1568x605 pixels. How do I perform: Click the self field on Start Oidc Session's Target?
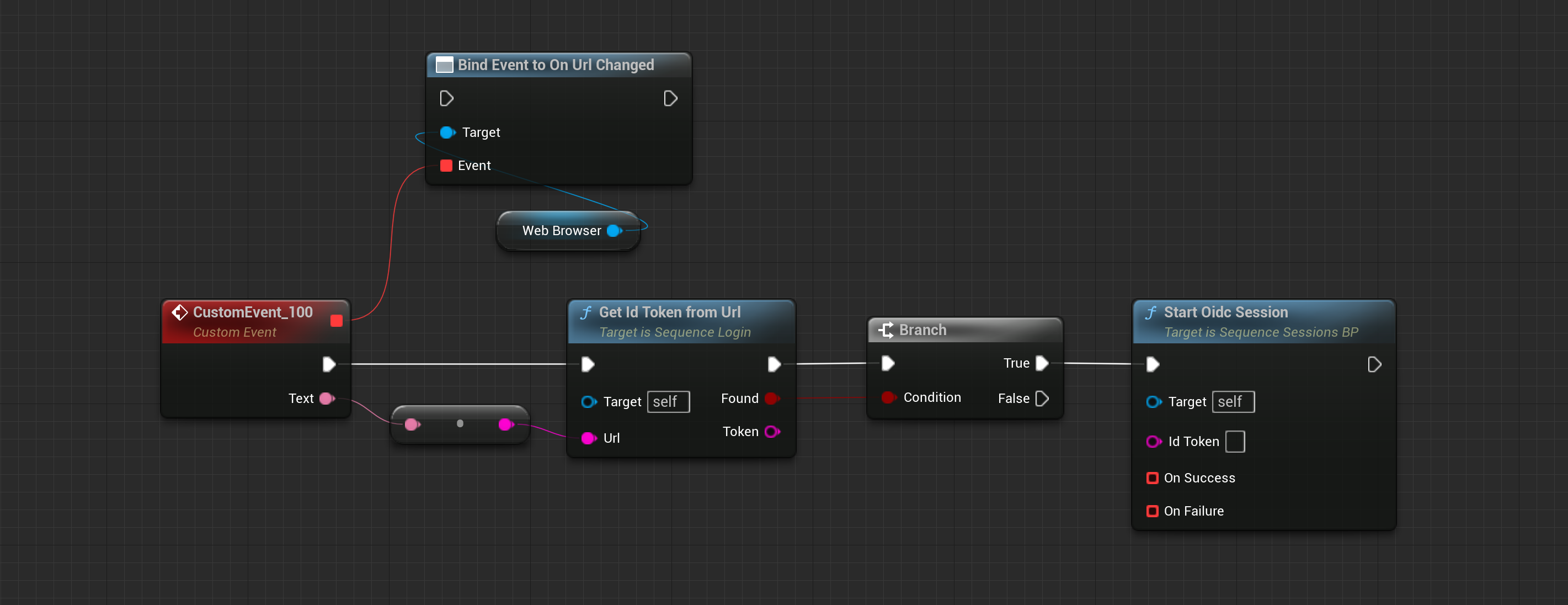(1233, 401)
